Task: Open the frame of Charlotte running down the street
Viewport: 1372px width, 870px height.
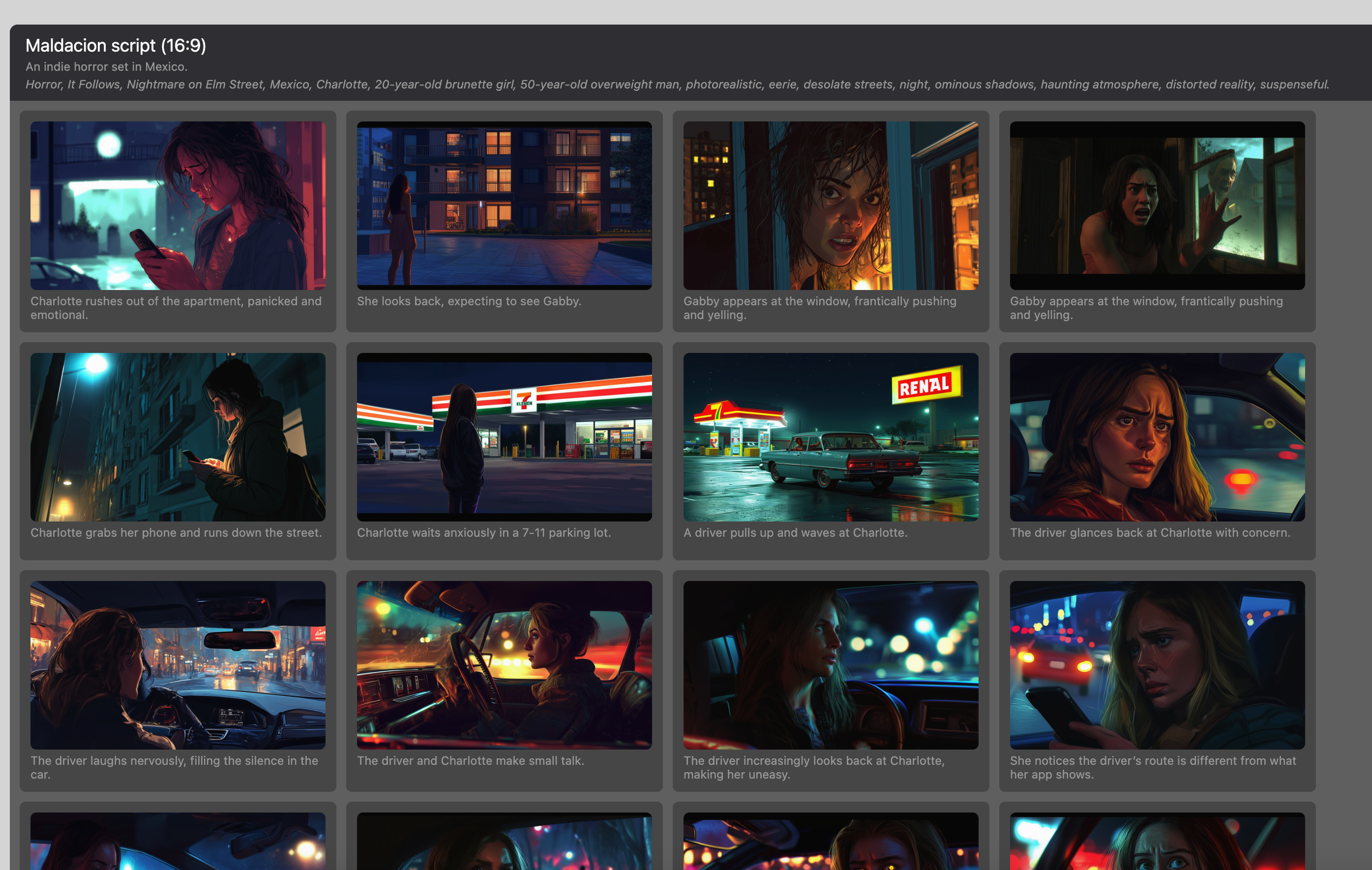Action: (177, 437)
